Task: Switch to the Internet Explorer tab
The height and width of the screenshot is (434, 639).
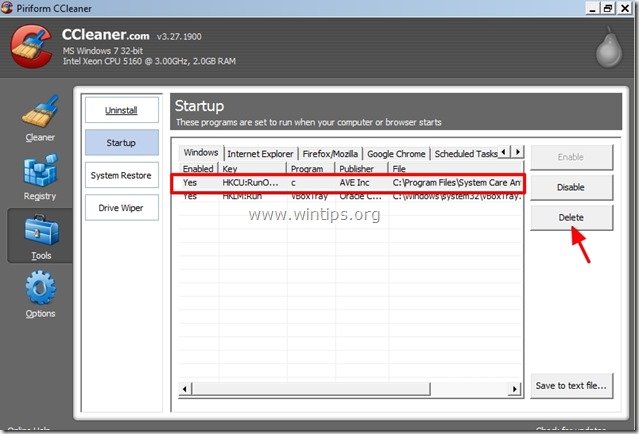Action: pyautogui.click(x=260, y=154)
